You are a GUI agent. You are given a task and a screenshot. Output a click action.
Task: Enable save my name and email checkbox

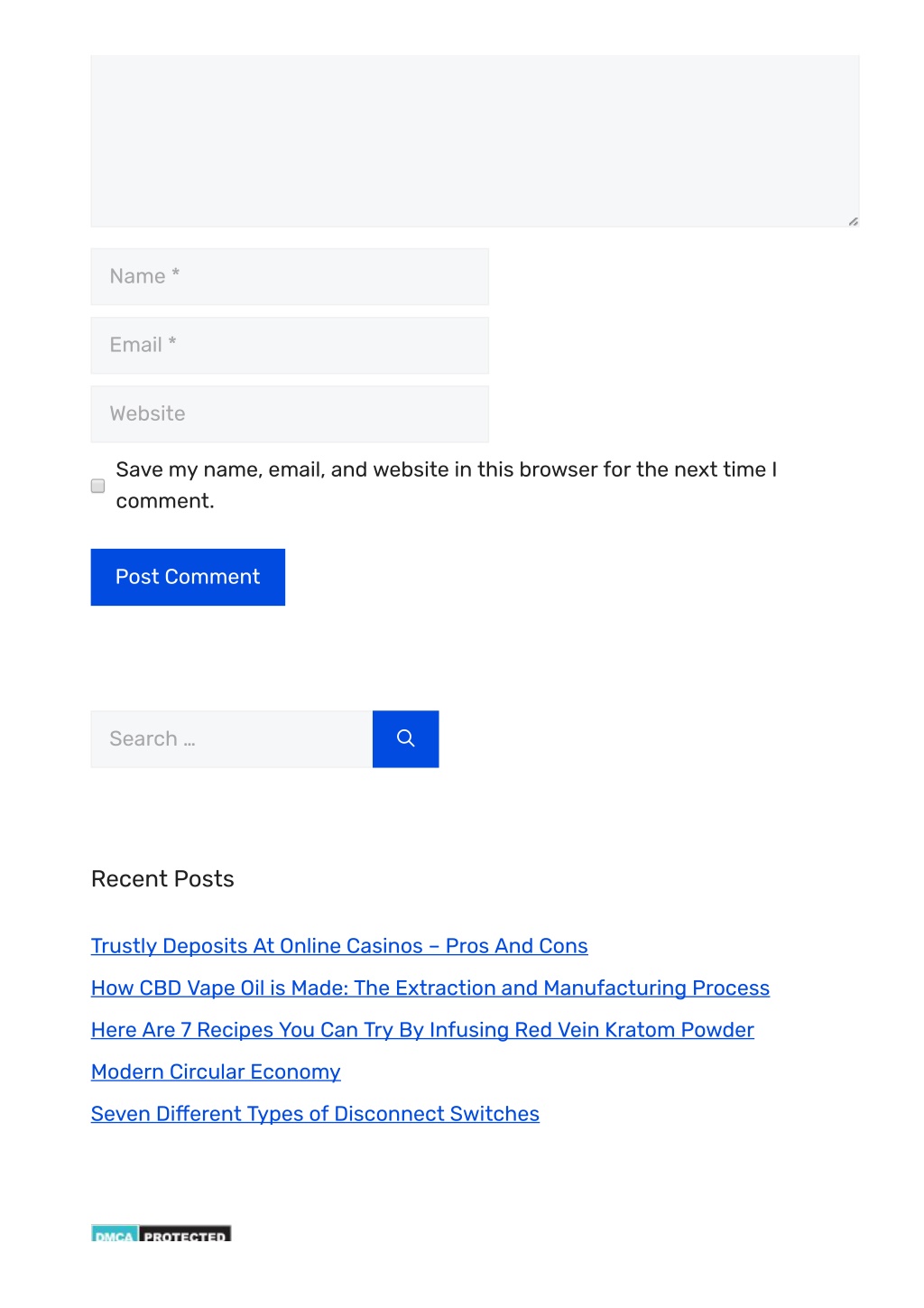pos(97,486)
